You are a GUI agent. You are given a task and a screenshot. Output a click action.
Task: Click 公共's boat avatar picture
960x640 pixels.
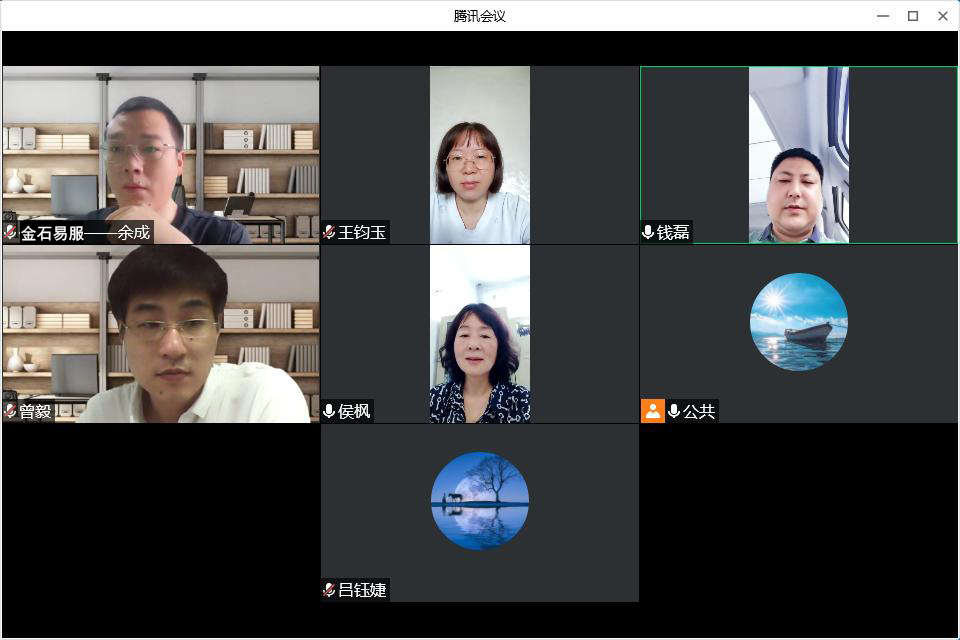799,322
